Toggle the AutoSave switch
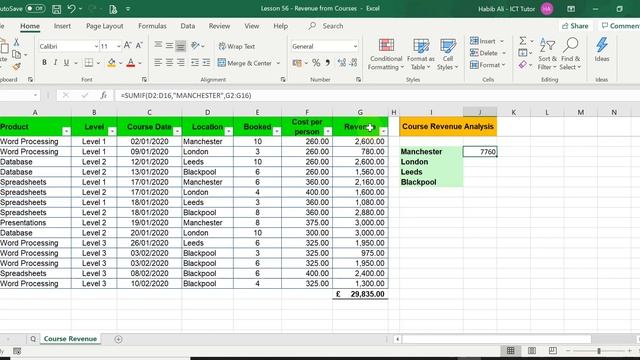The height and width of the screenshot is (360, 640). tap(36, 8)
